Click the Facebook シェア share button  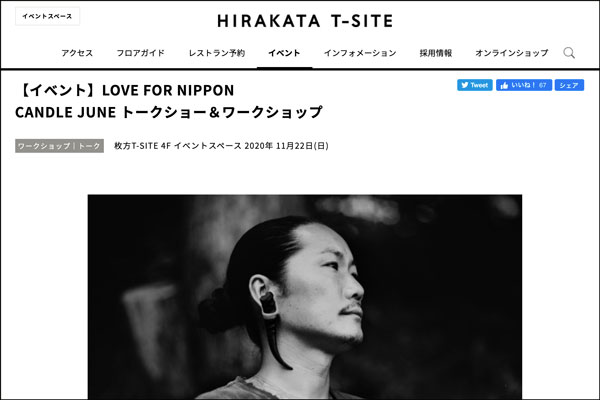(569, 85)
